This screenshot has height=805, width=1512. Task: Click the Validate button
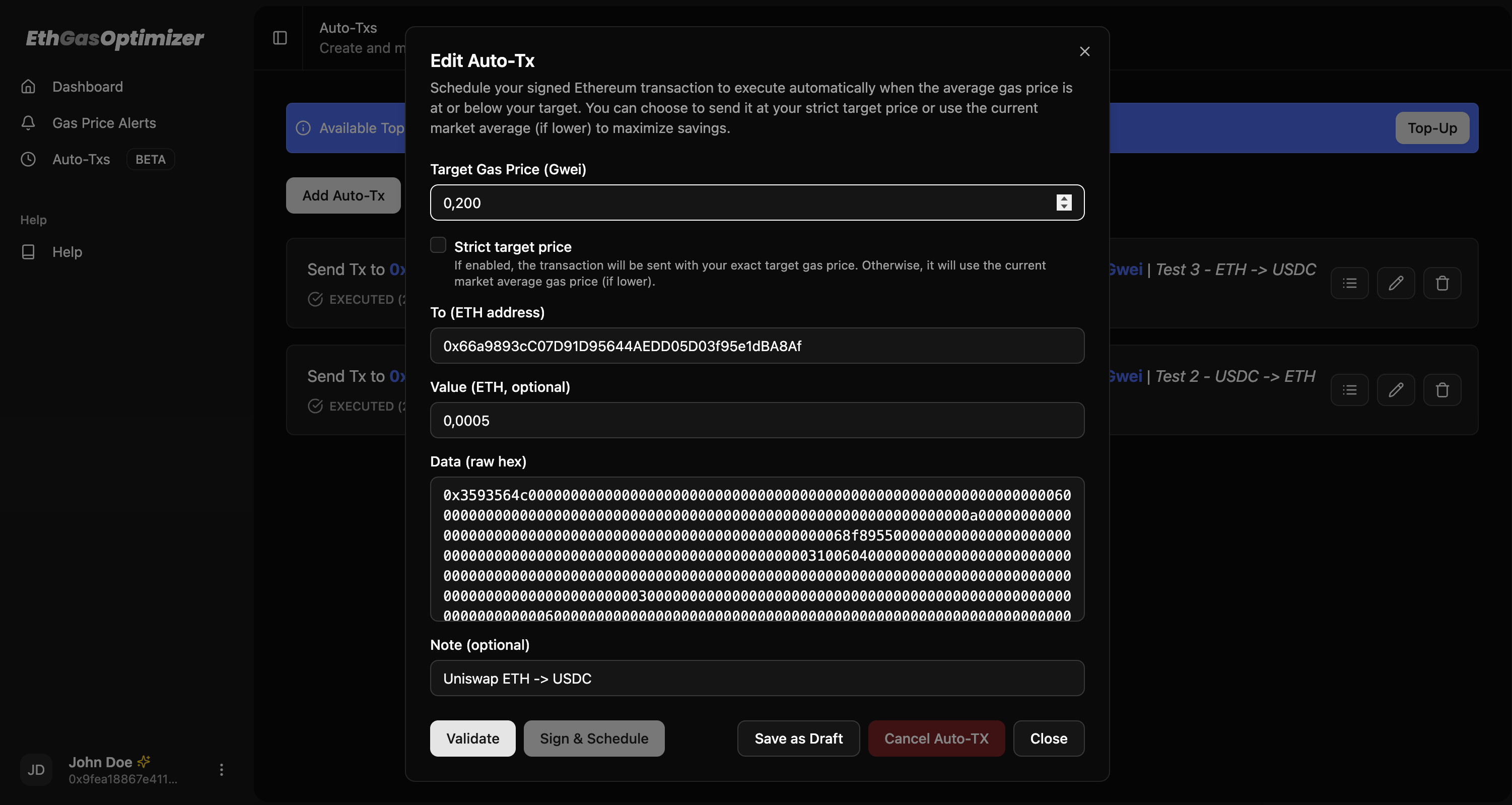472,738
